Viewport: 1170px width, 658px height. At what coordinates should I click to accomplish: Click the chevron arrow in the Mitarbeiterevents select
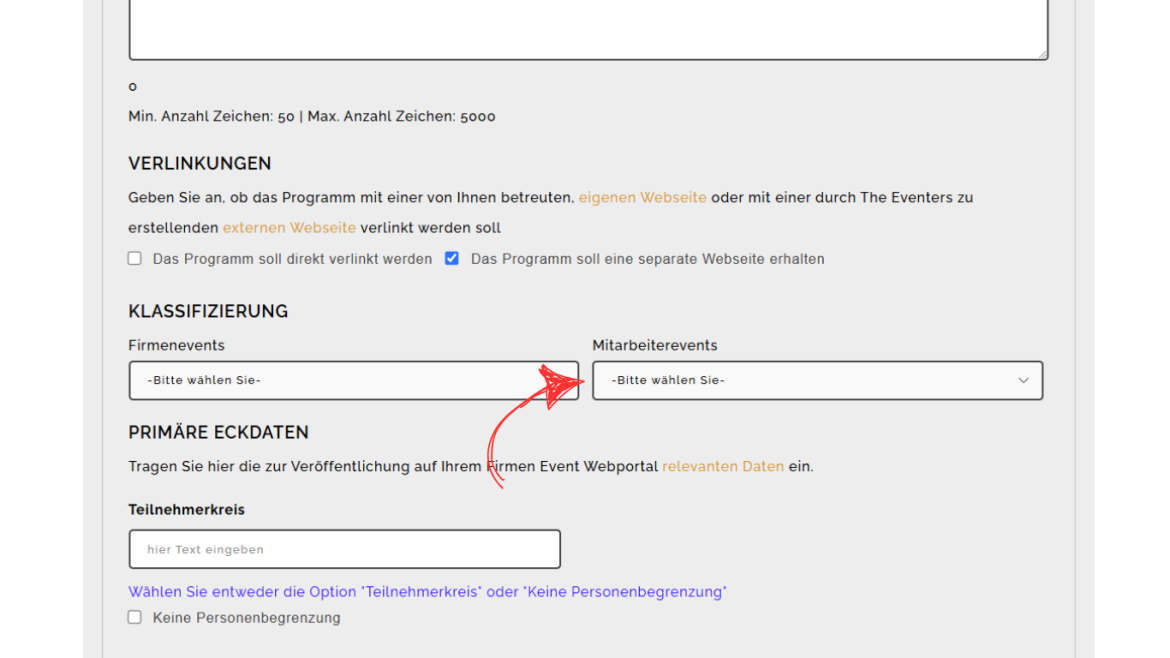(x=1023, y=380)
